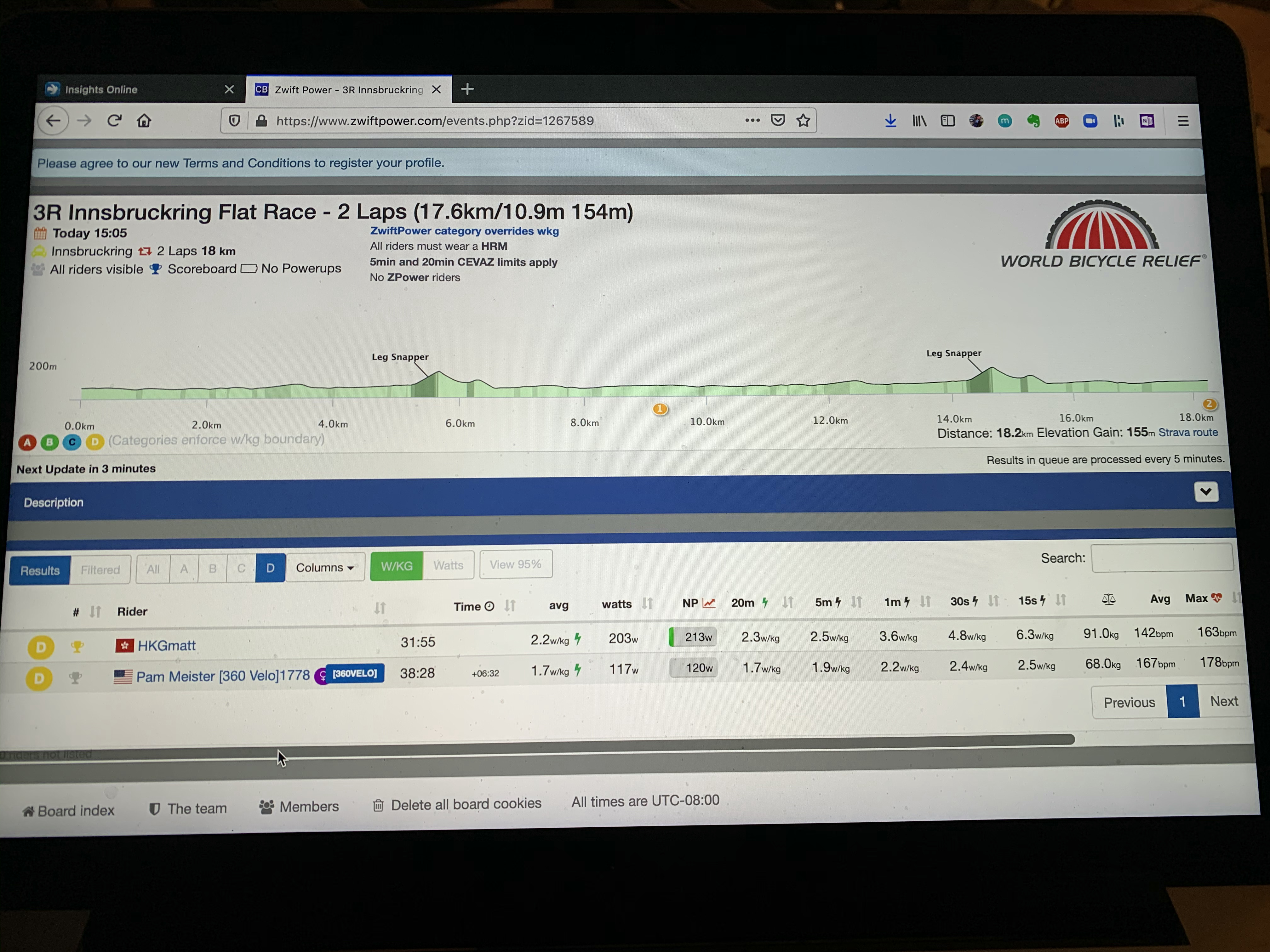This screenshot has height=952, width=1270.
Task: Open the Columns dropdown
Action: 325,568
